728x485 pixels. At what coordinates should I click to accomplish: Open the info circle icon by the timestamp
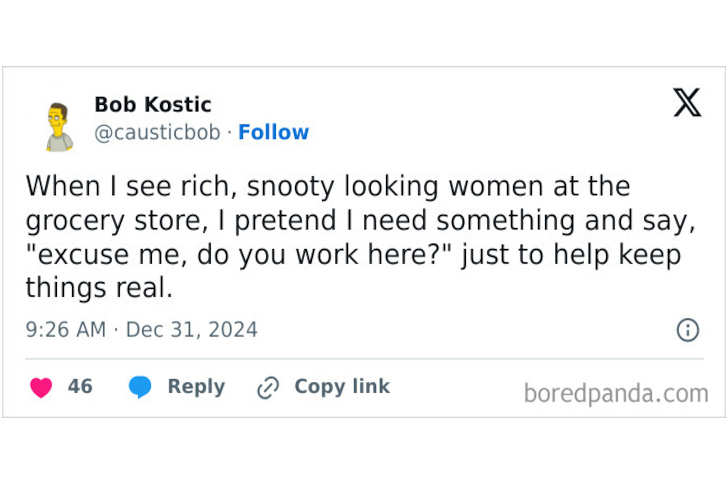tap(688, 330)
